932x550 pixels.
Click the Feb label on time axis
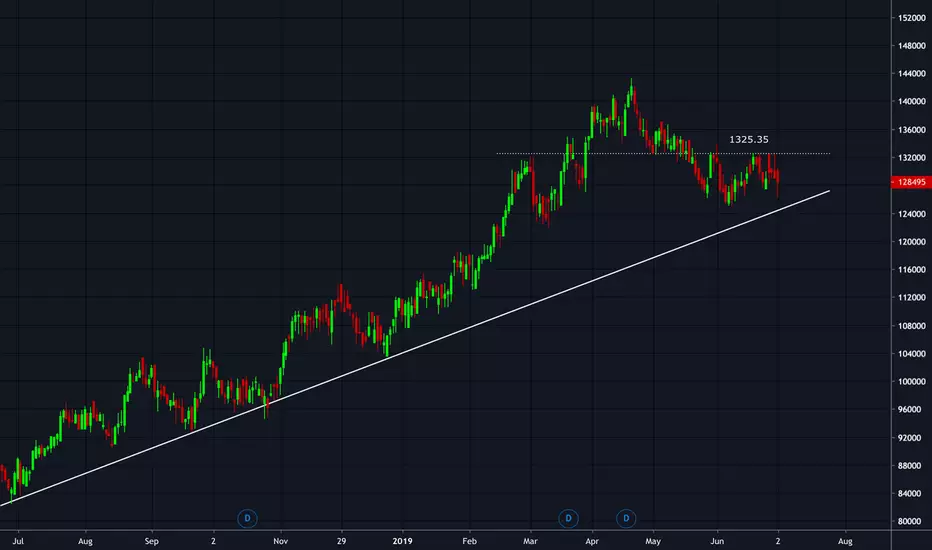(470, 541)
